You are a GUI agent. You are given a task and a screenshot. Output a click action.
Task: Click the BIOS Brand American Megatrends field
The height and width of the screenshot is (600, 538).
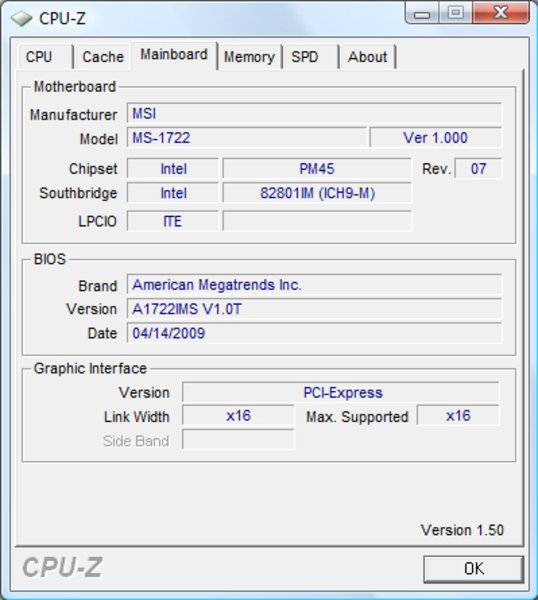tap(314, 285)
